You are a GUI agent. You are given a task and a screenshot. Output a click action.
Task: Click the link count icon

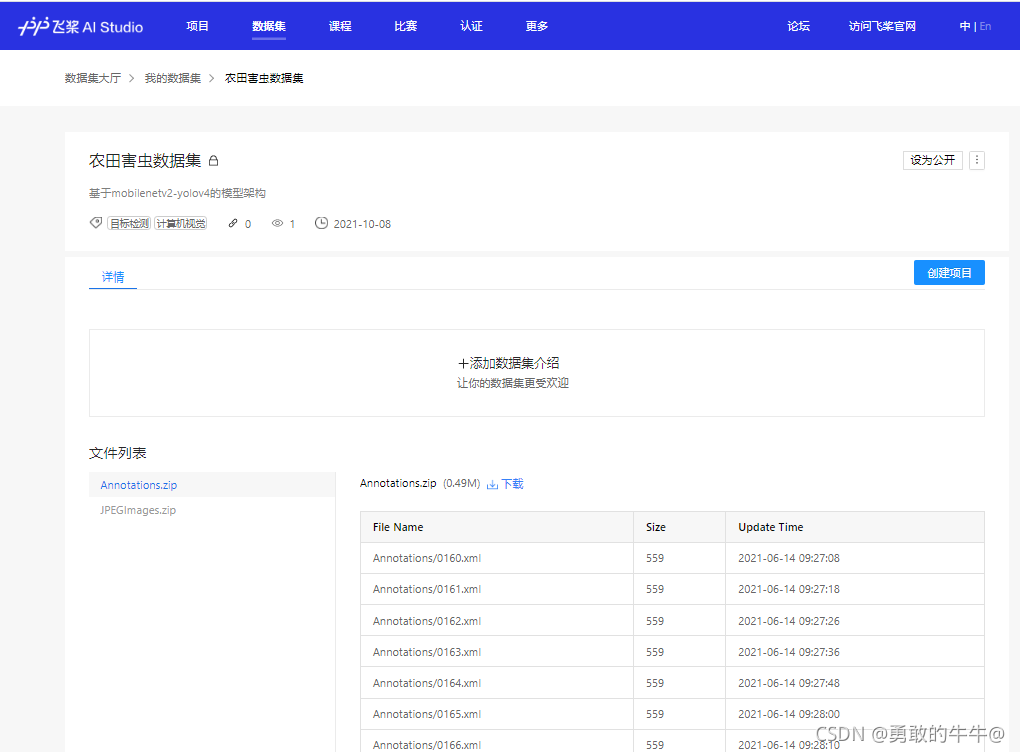click(x=233, y=223)
